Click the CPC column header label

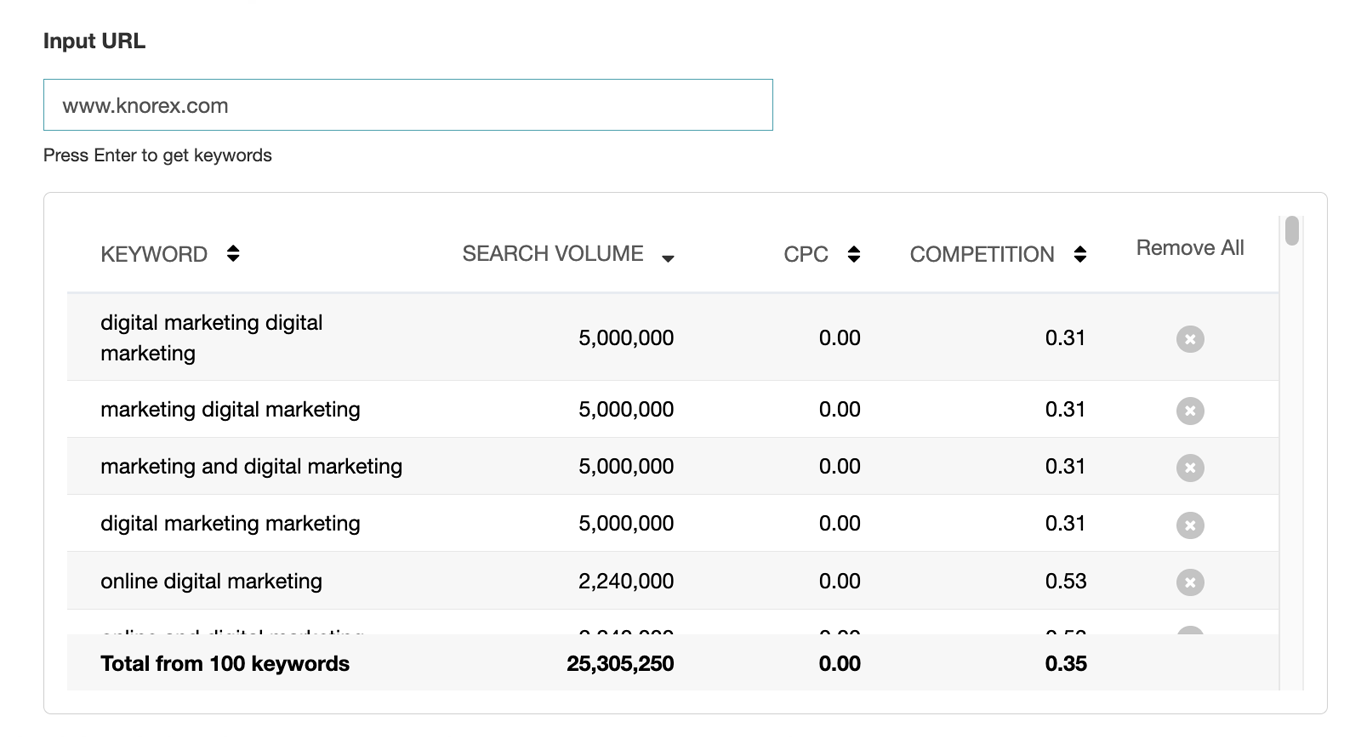[x=805, y=254]
